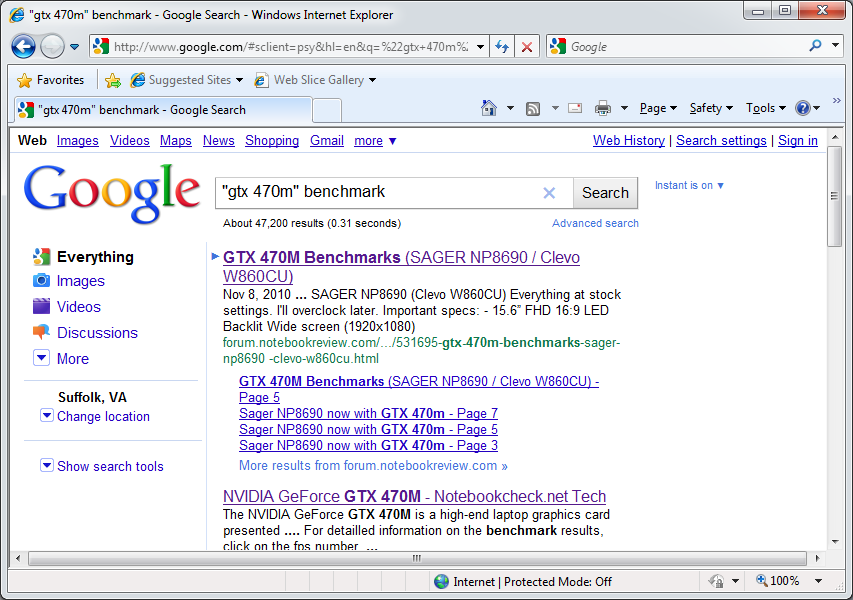Open GTX 470M Benchmarks Page 5 sublink
This screenshot has width=853, height=600.
[419, 389]
